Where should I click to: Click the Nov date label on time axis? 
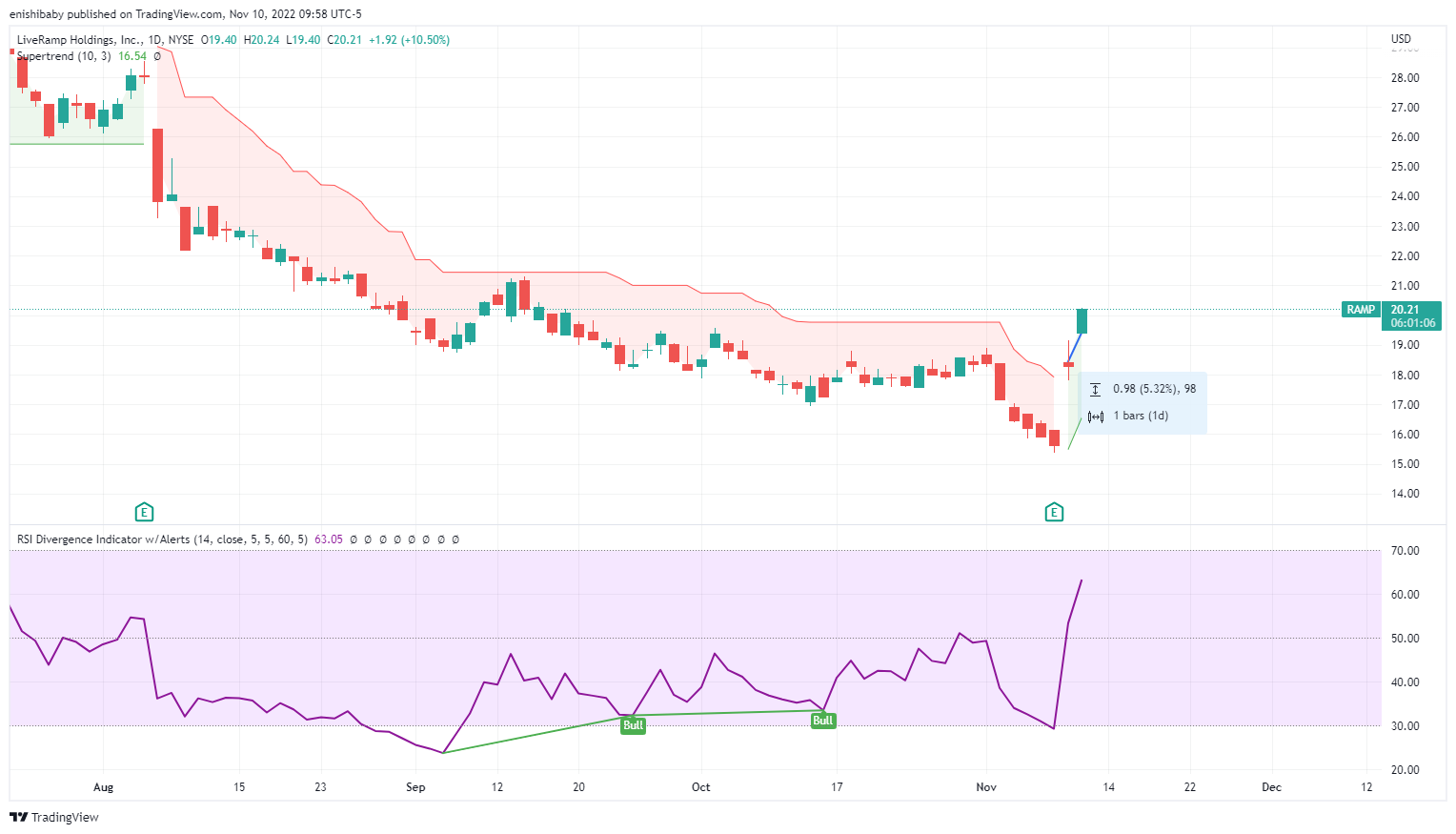coord(986,787)
